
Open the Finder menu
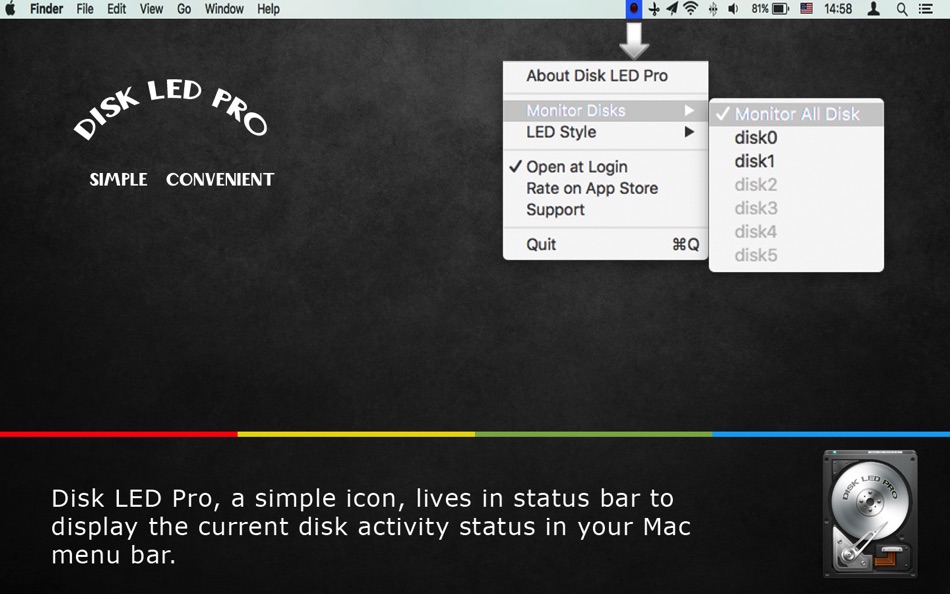pos(47,9)
